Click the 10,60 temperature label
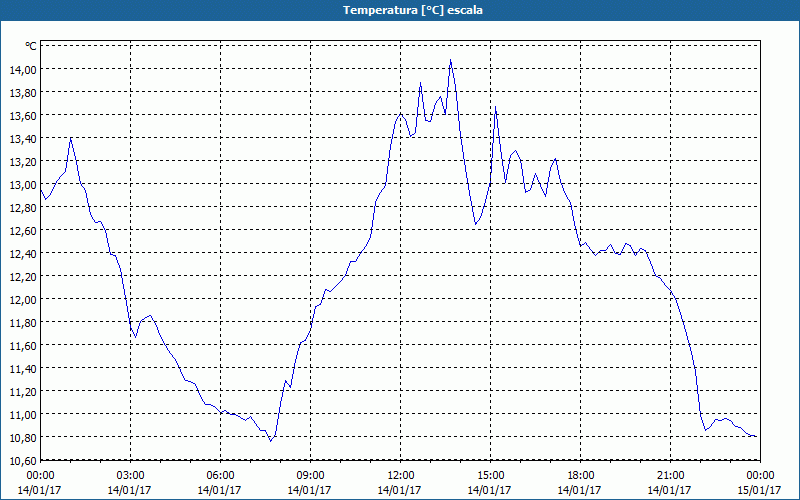The height and width of the screenshot is (500, 800). pos(23,461)
